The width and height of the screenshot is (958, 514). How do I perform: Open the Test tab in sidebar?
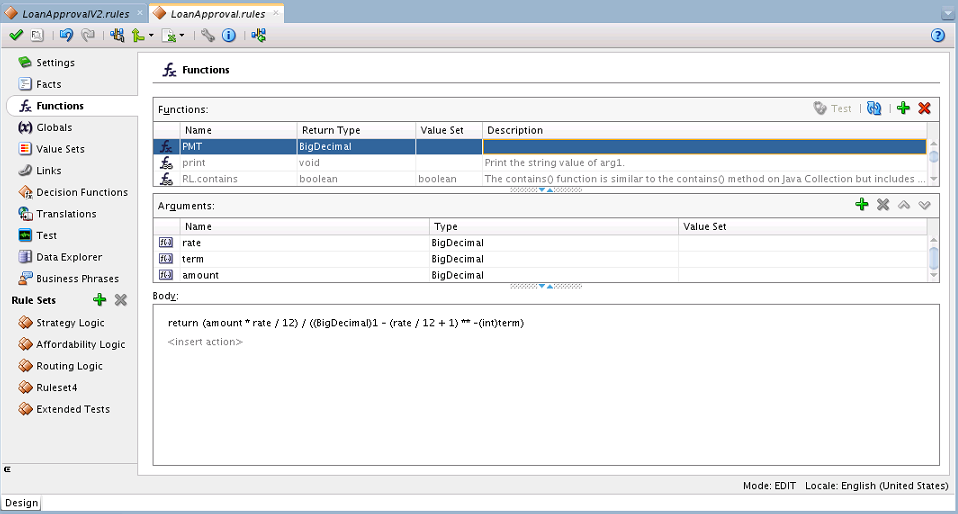tap(46, 235)
